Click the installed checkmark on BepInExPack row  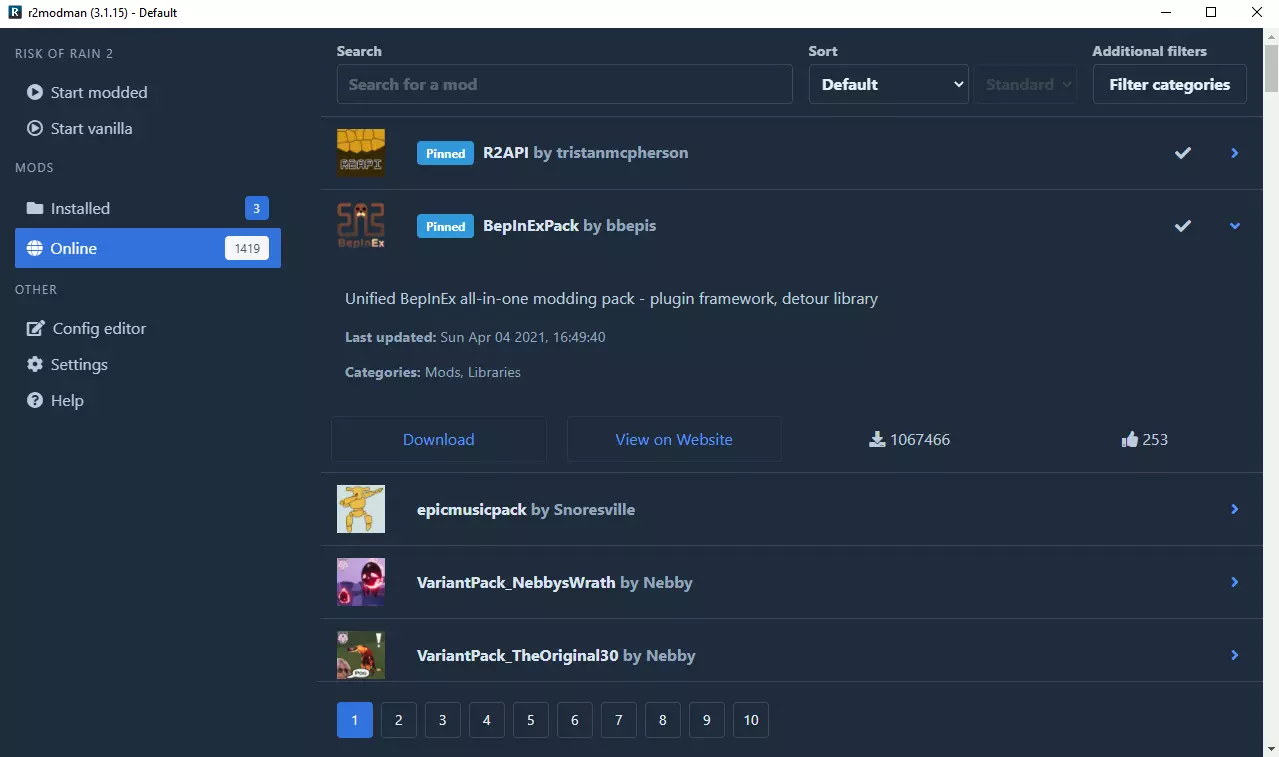pyautogui.click(x=1183, y=226)
